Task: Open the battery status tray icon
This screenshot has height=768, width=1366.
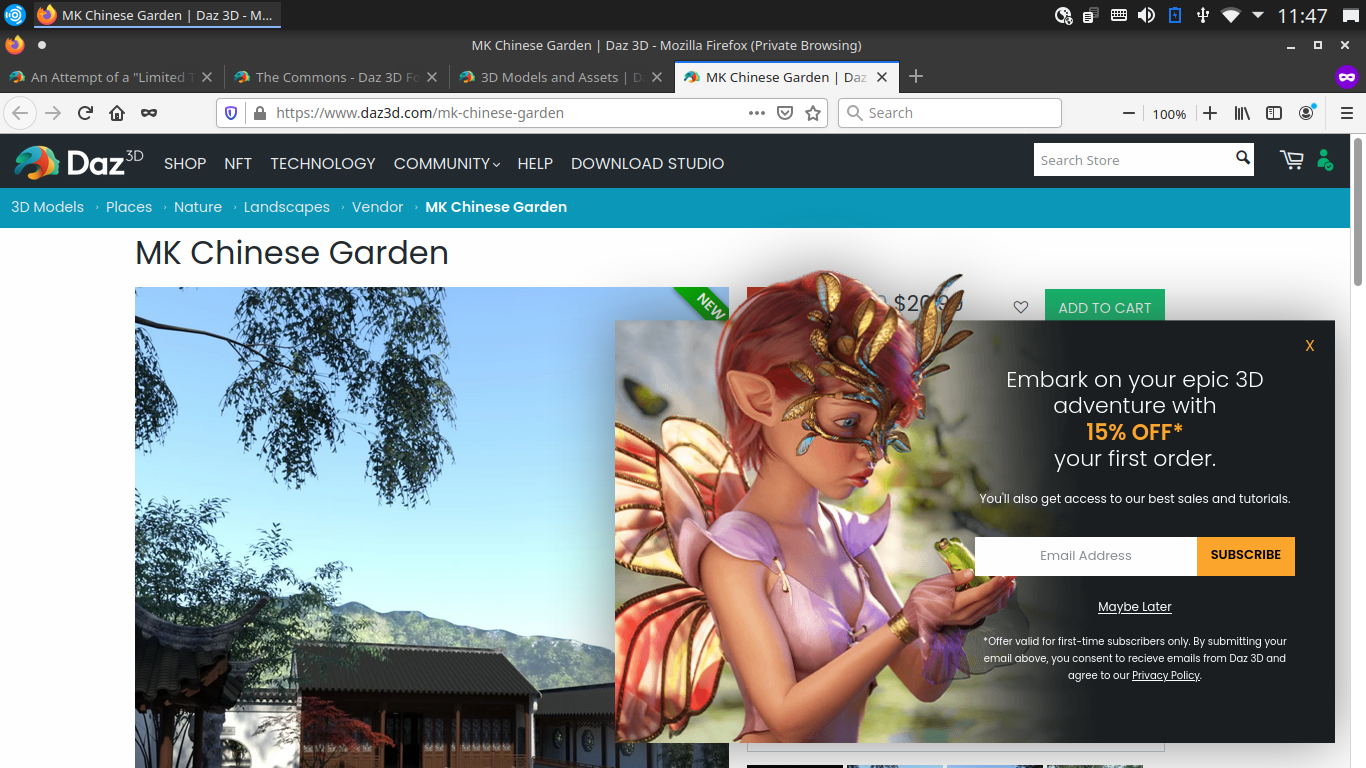Action: [1175, 15]
